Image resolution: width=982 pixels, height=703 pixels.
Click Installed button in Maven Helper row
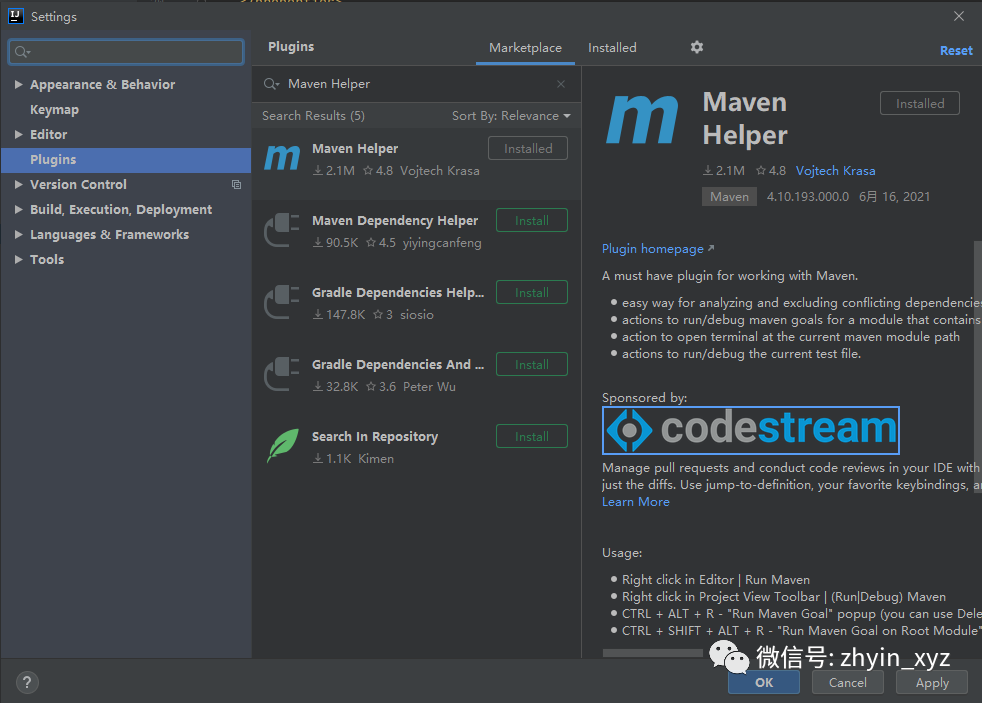click(528, 148)
